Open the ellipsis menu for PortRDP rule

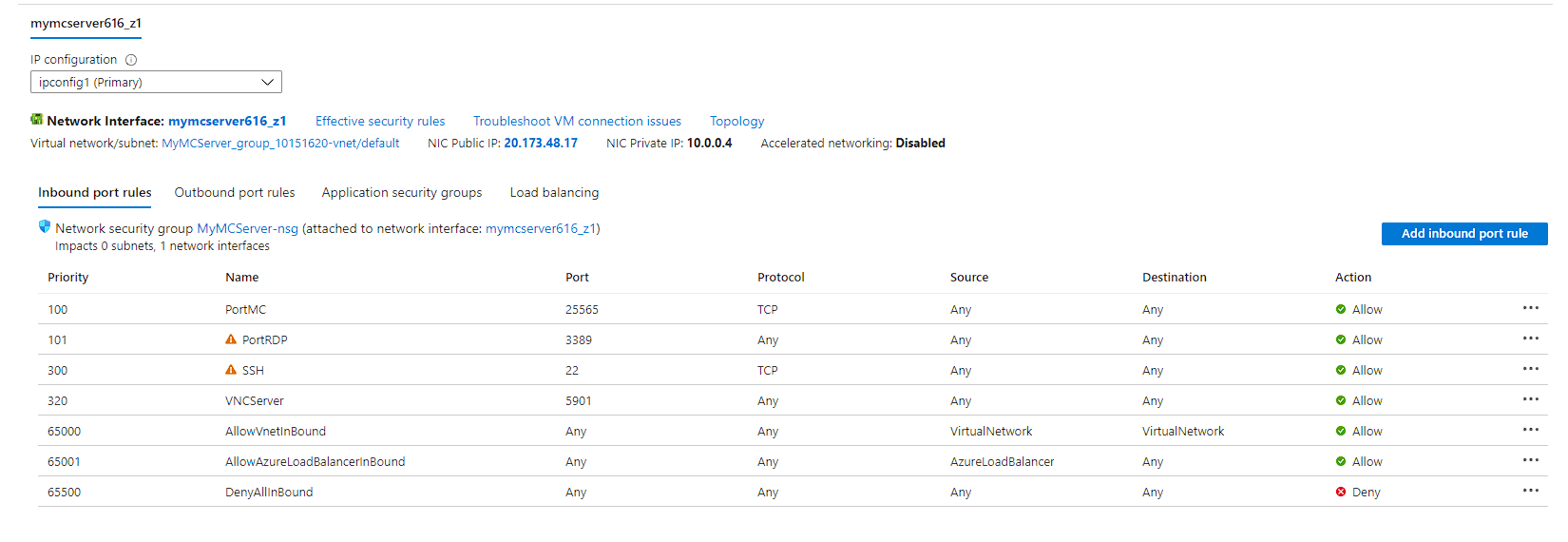coord(1530,339)
